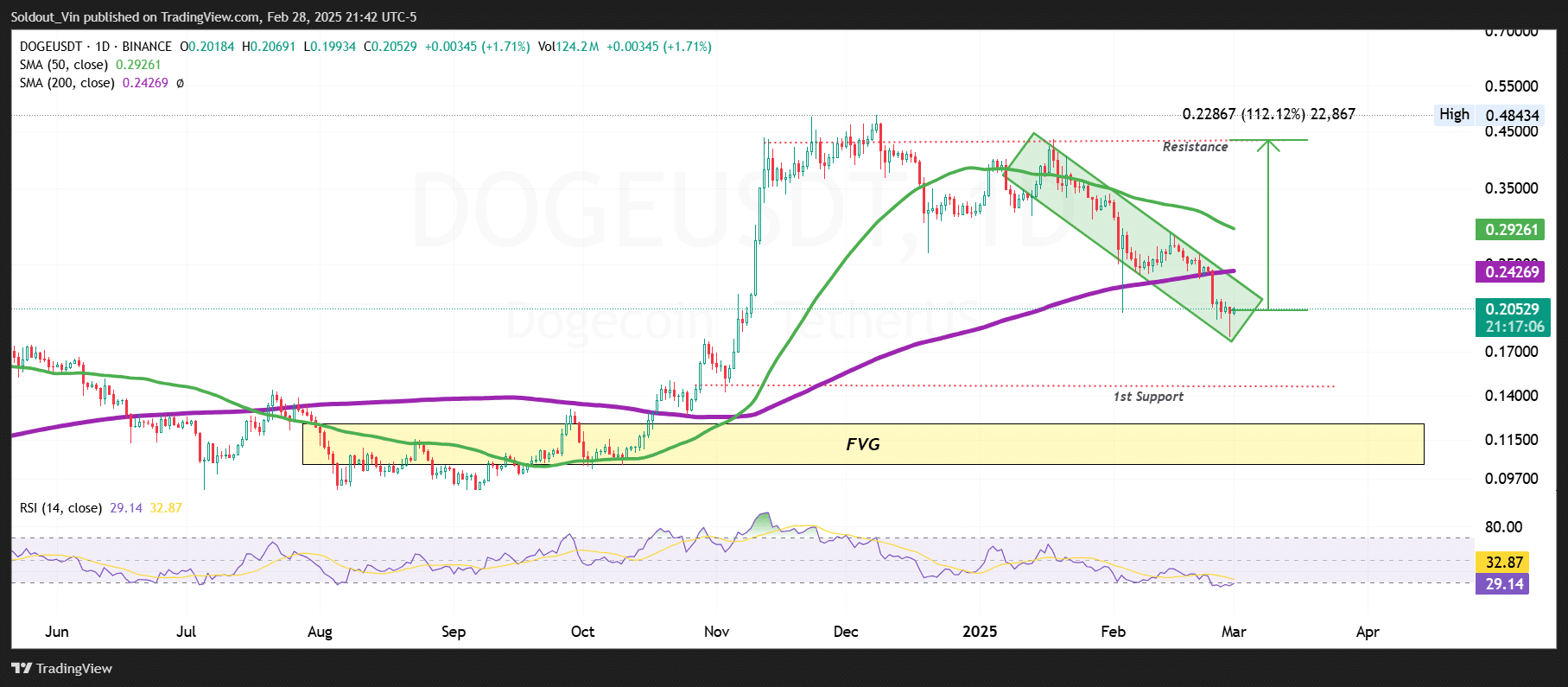Click the RSI legend signal value 32.87

point(166,508)
